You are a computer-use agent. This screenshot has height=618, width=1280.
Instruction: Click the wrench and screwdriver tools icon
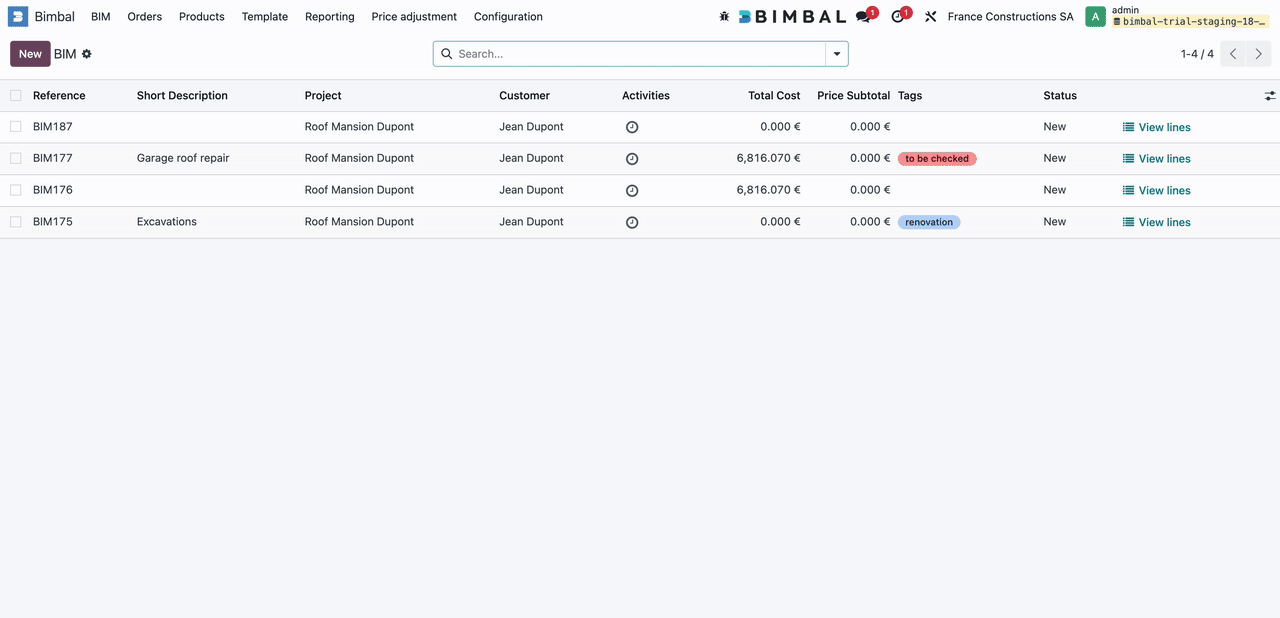pyautogui.click(x=931, y=17)
